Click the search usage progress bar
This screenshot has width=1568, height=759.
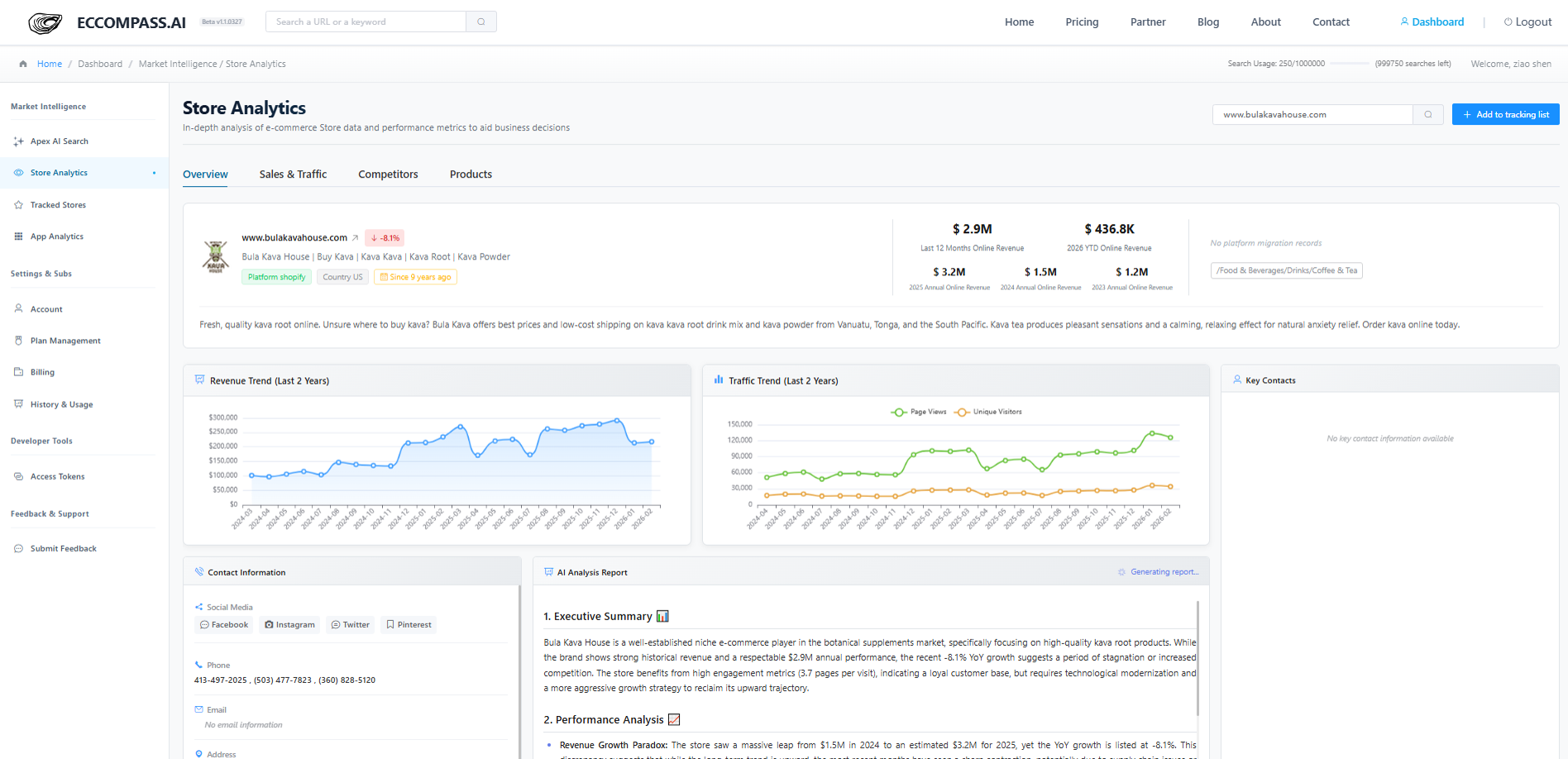click(1350, 64)
